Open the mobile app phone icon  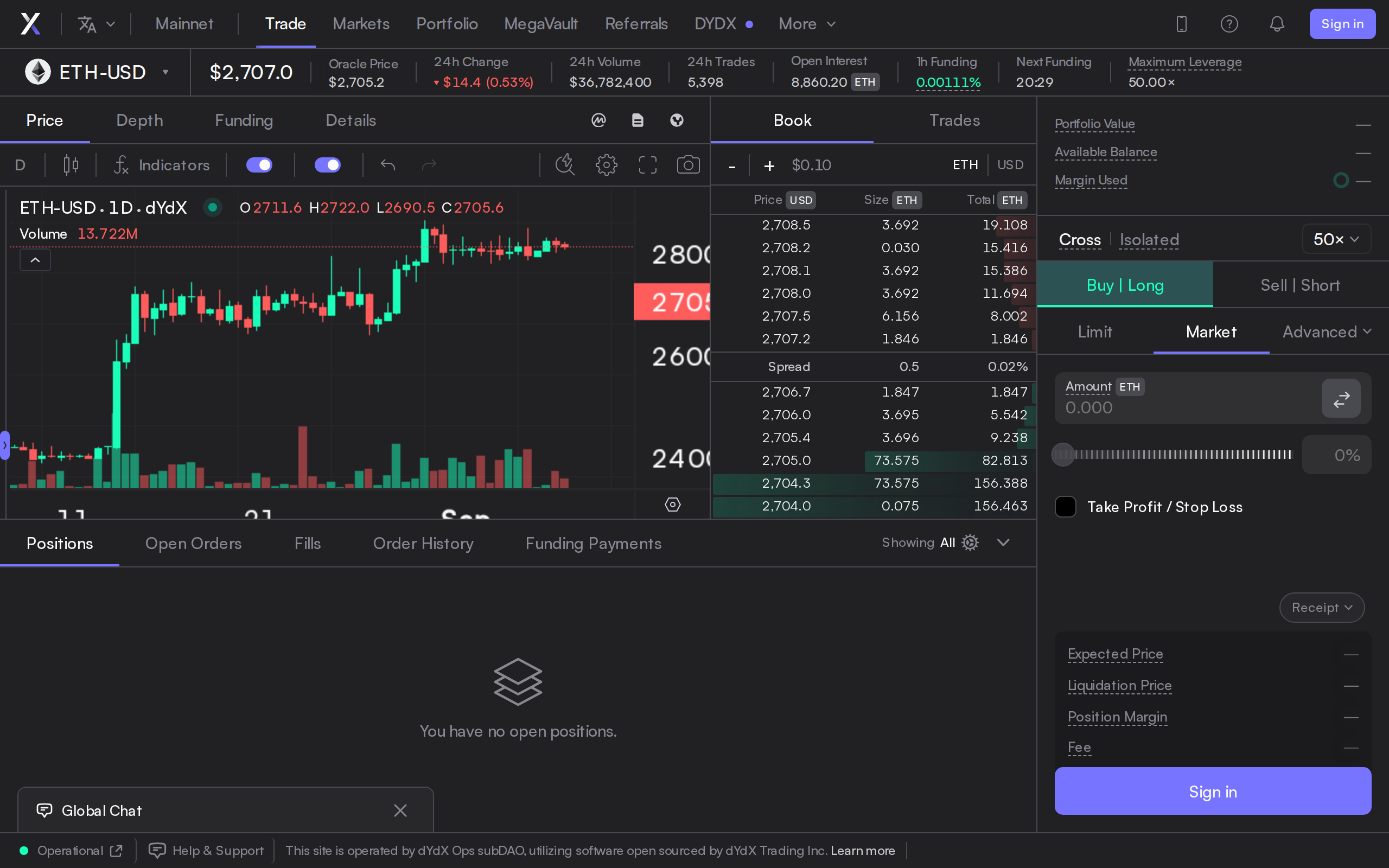point(1181,24)
